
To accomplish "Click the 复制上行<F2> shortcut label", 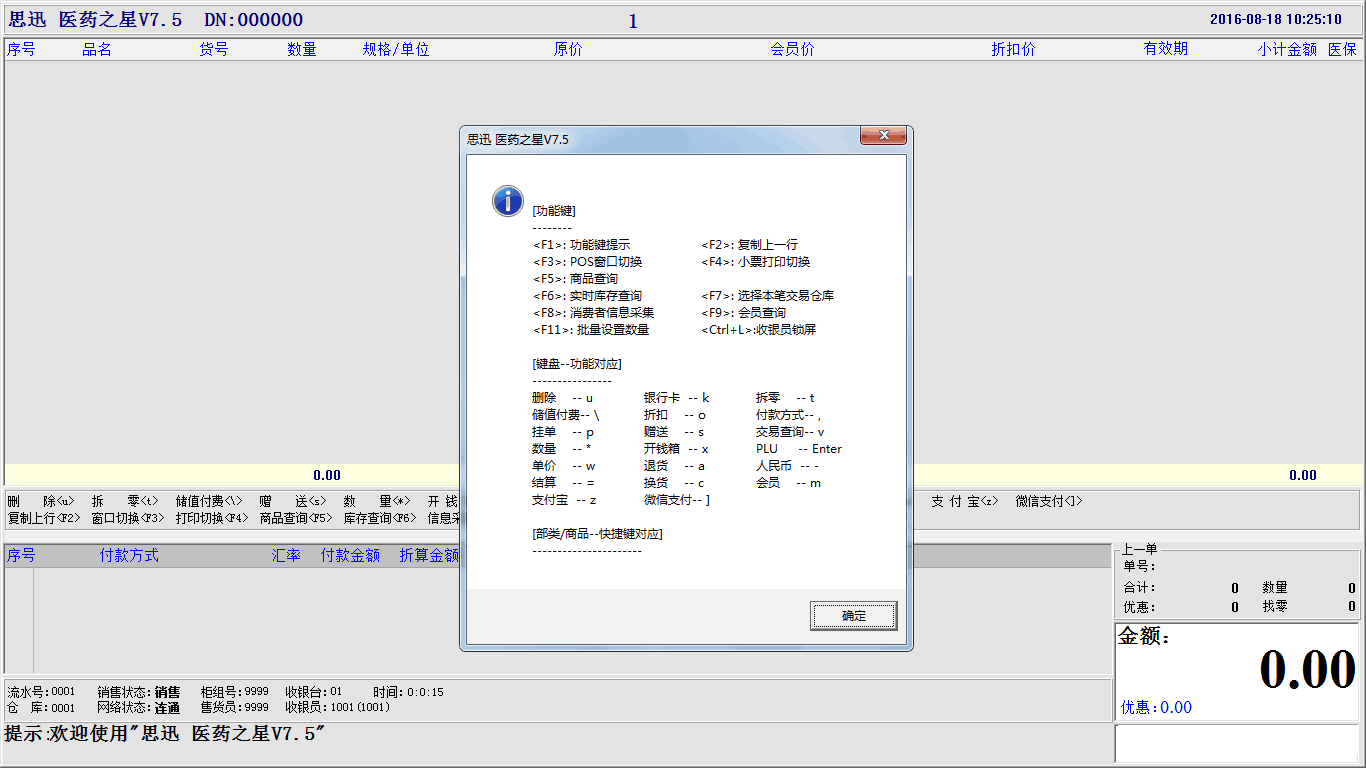I will click(x=44, y=518).
